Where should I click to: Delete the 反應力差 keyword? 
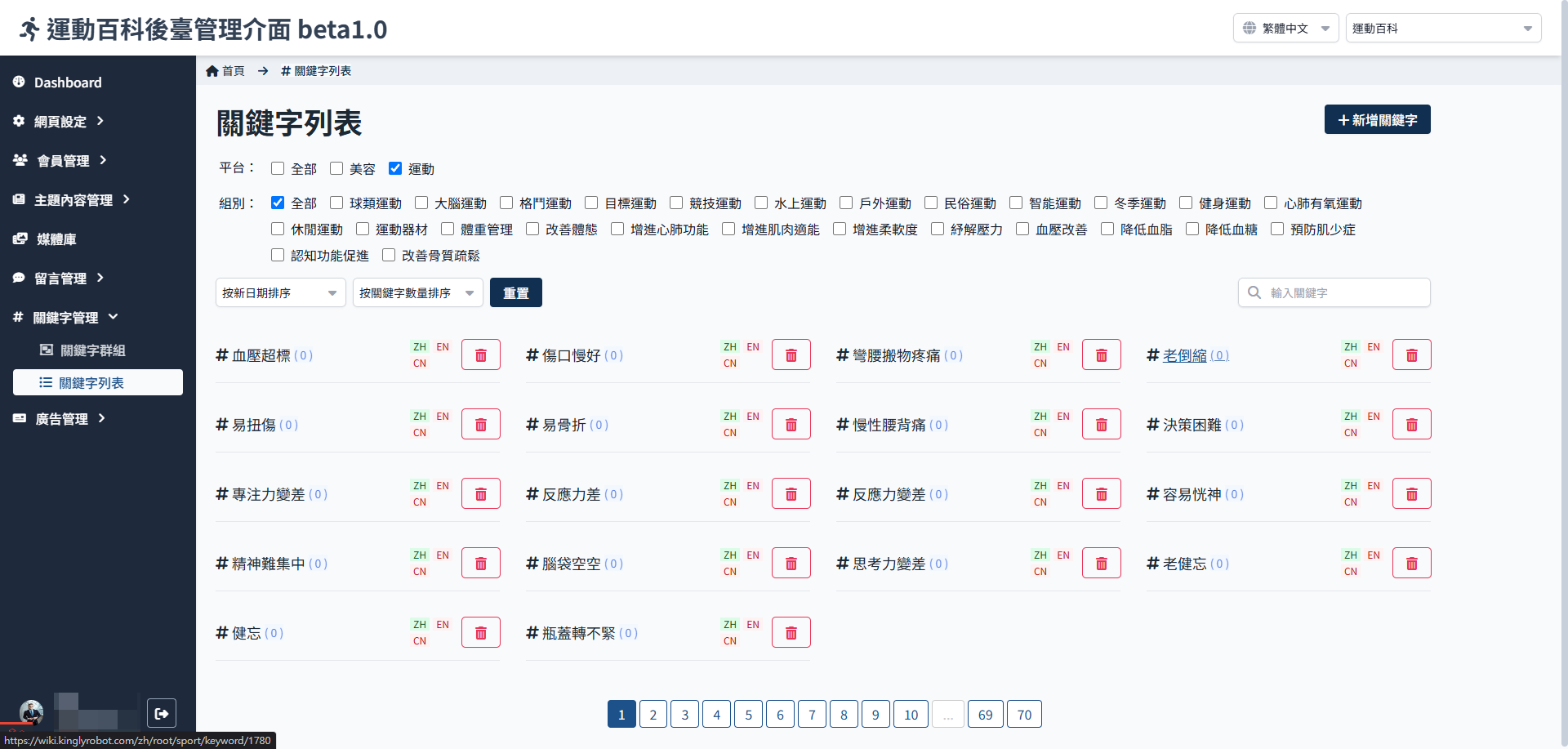click(x=791, y=494)
